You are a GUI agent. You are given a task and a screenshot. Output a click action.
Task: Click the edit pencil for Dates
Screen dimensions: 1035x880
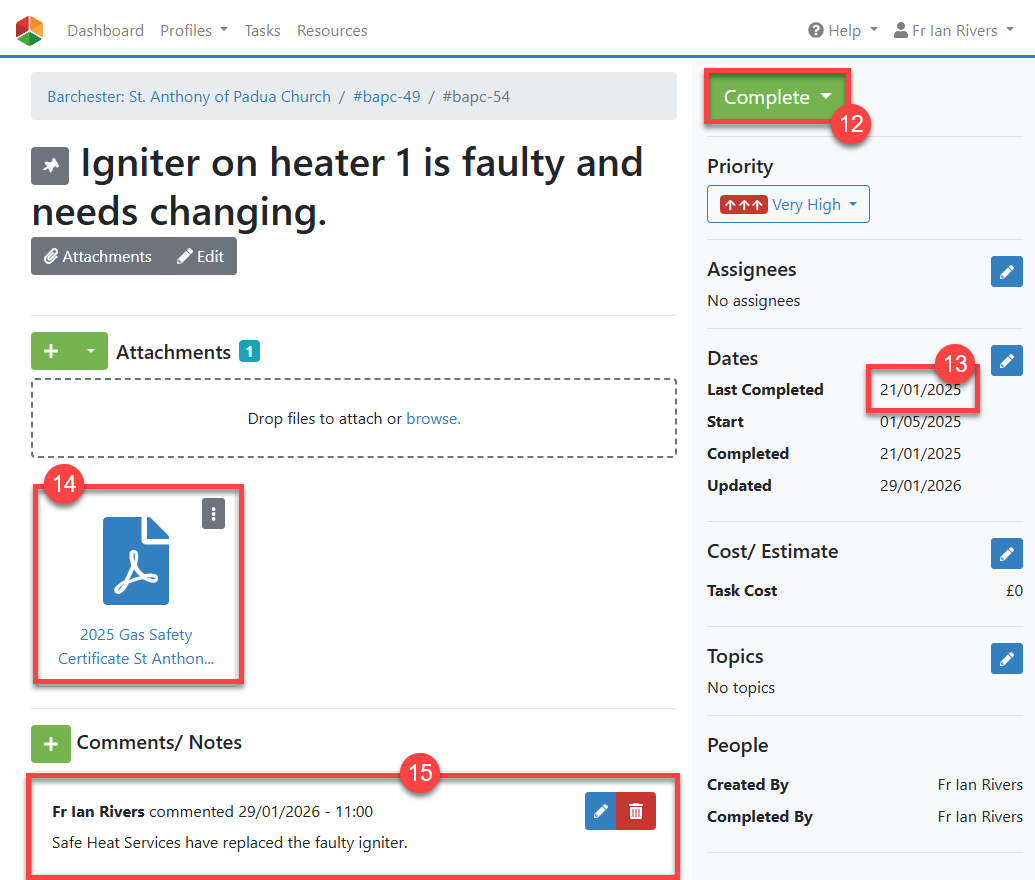[1006, 360]
